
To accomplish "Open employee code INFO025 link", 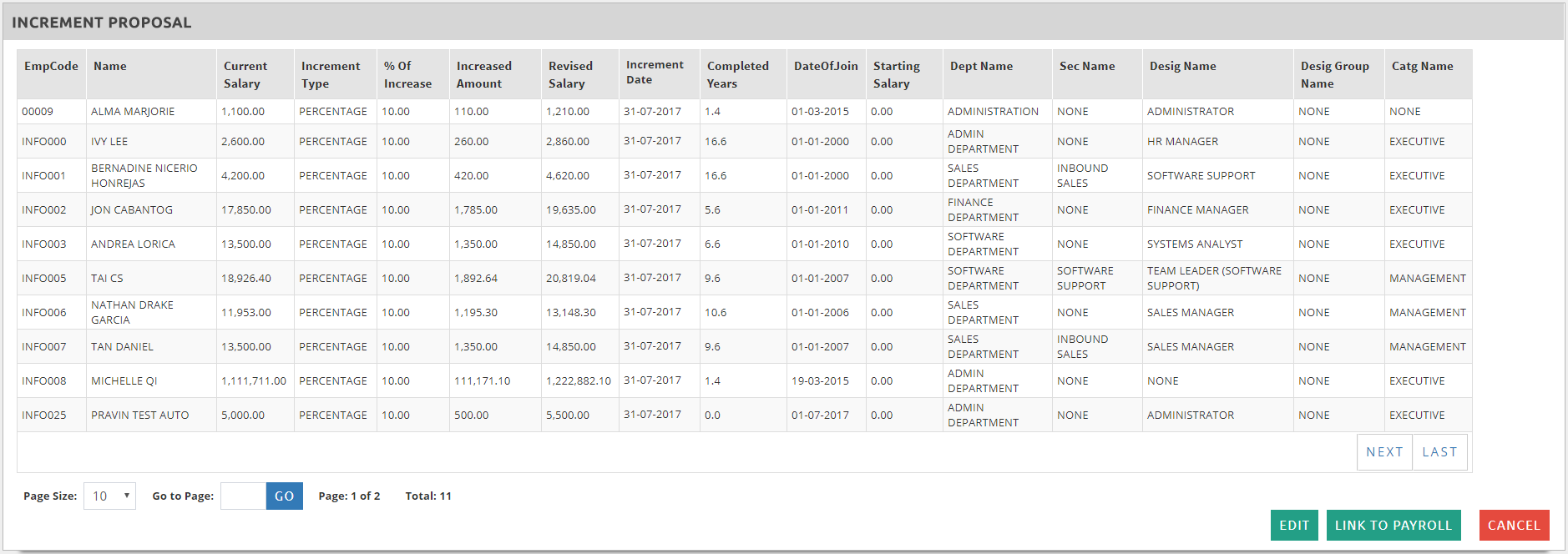I will point(44,415).
